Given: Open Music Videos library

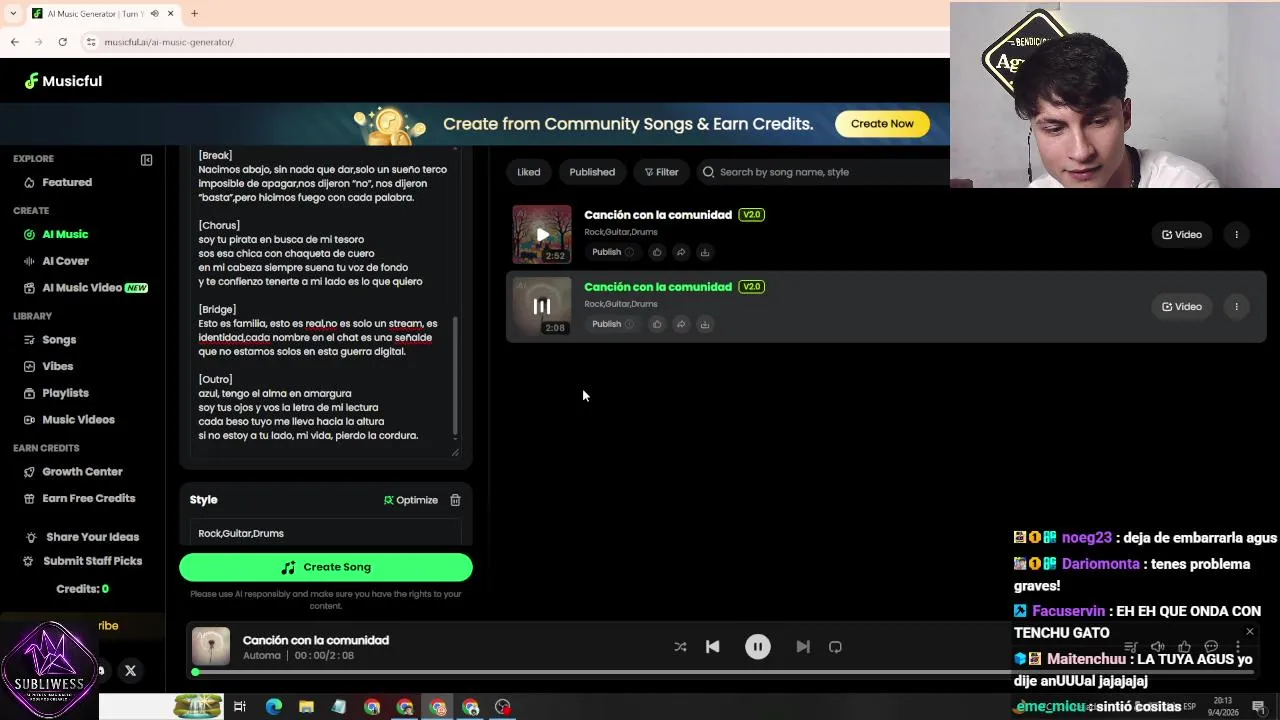Looking at the screenshot, I should (78, 420).
